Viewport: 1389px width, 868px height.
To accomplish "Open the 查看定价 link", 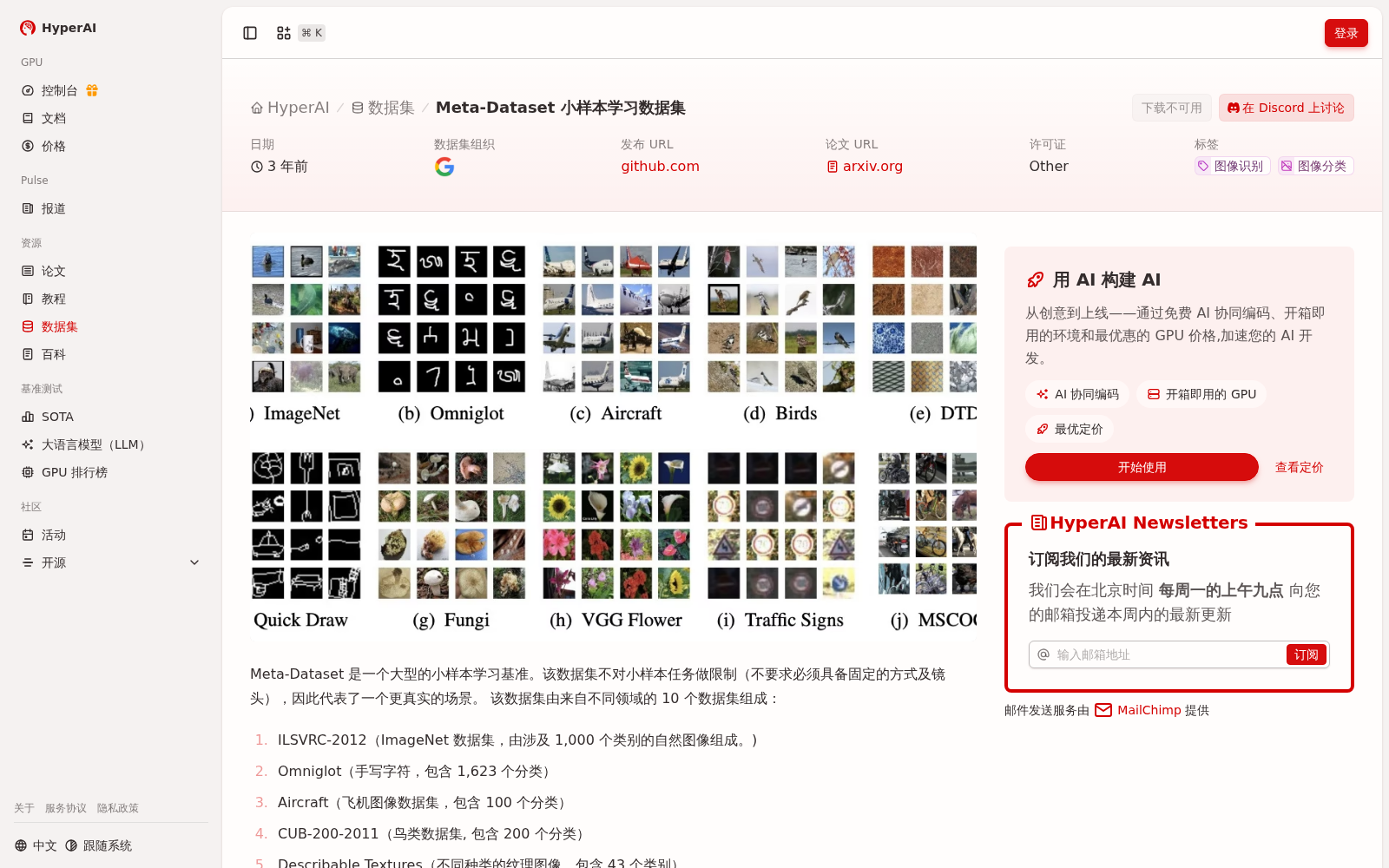I will pos(1299,467).
